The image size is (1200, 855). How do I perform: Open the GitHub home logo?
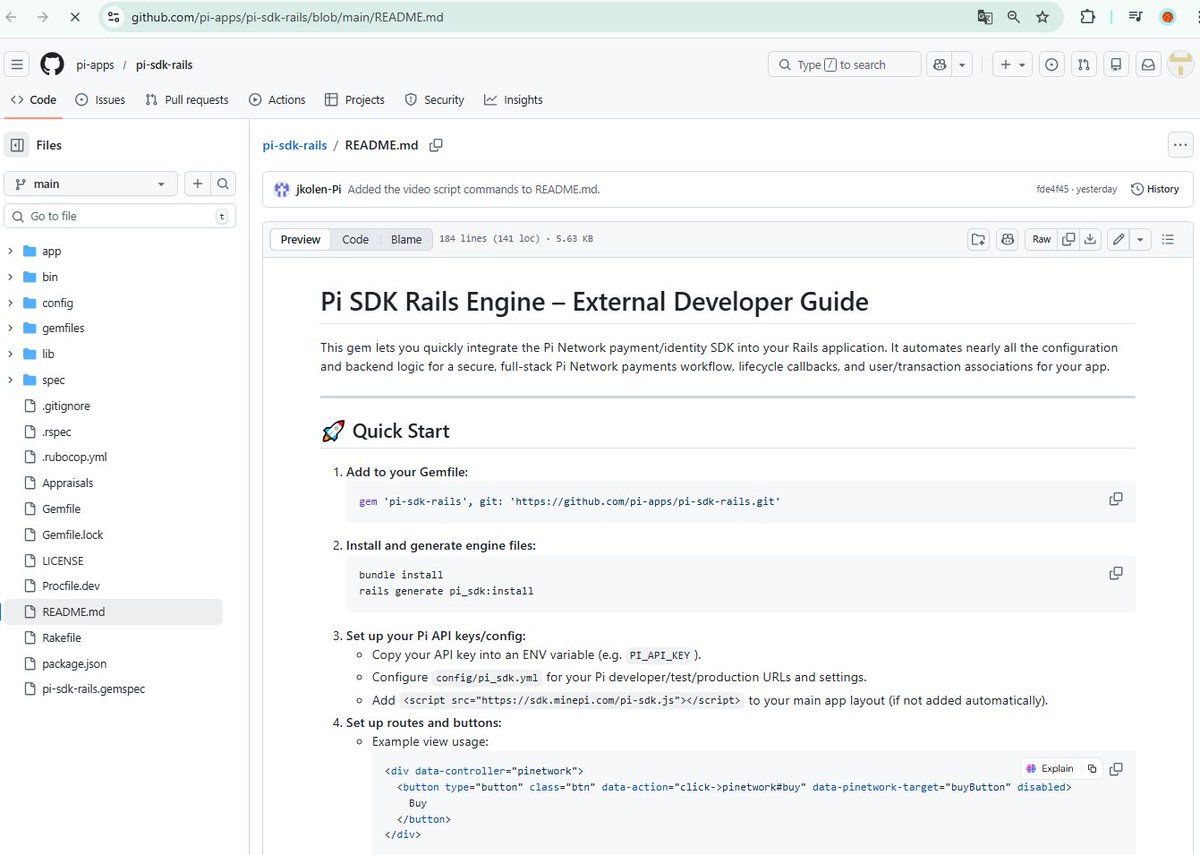(x=52, y=65)
